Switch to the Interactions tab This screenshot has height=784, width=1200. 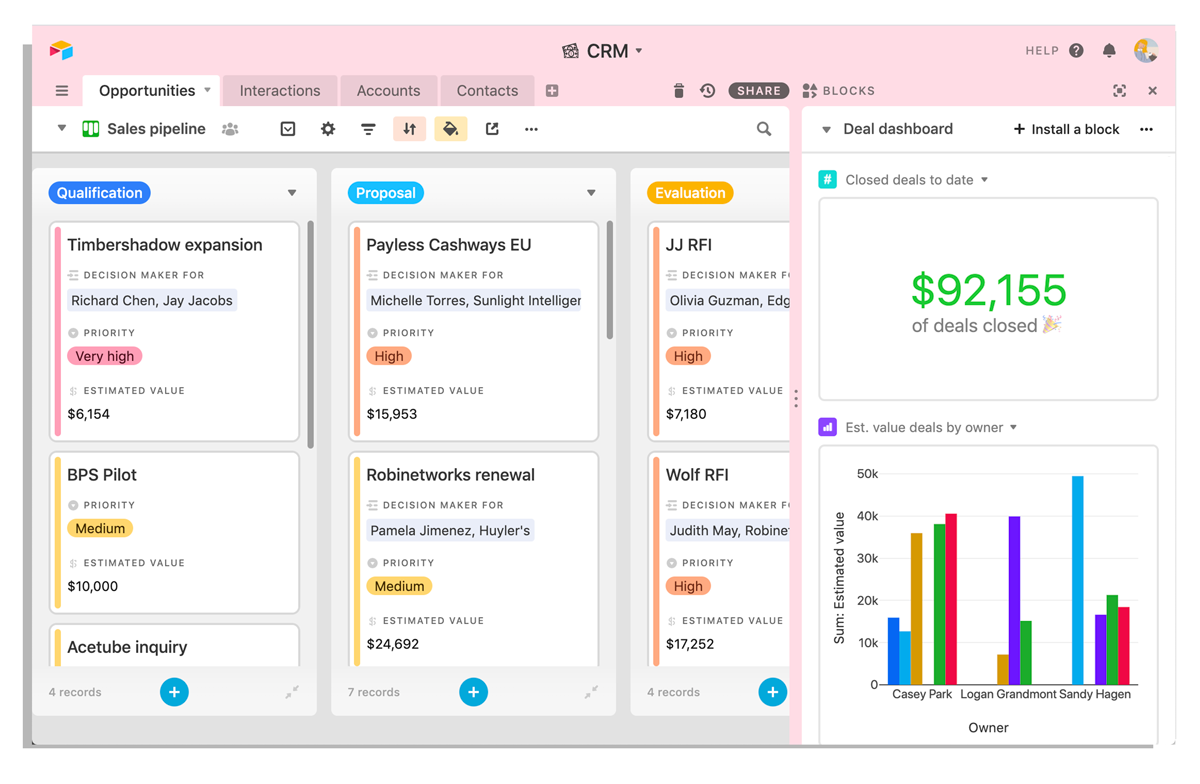coord(280,90)
